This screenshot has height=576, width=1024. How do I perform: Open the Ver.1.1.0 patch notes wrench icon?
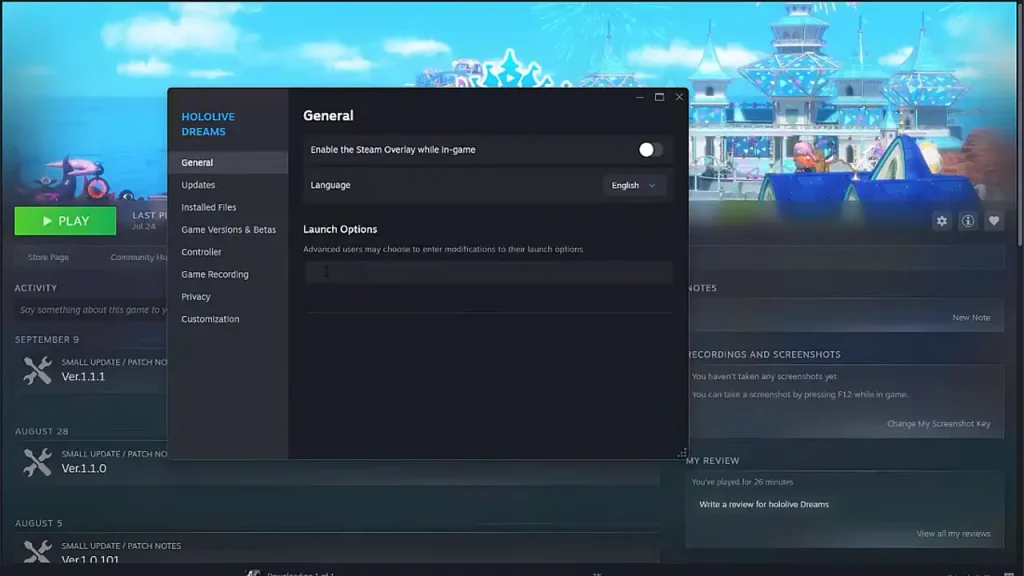37,462
